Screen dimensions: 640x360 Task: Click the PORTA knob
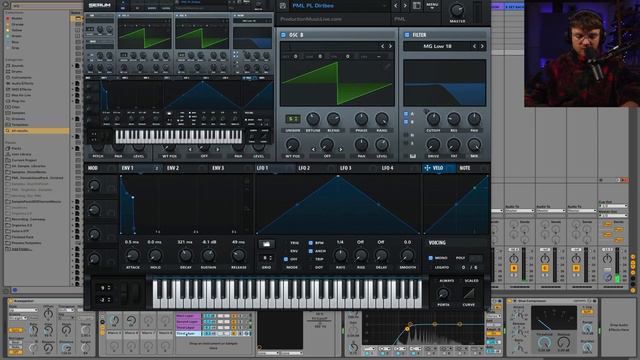coord(443,293)
